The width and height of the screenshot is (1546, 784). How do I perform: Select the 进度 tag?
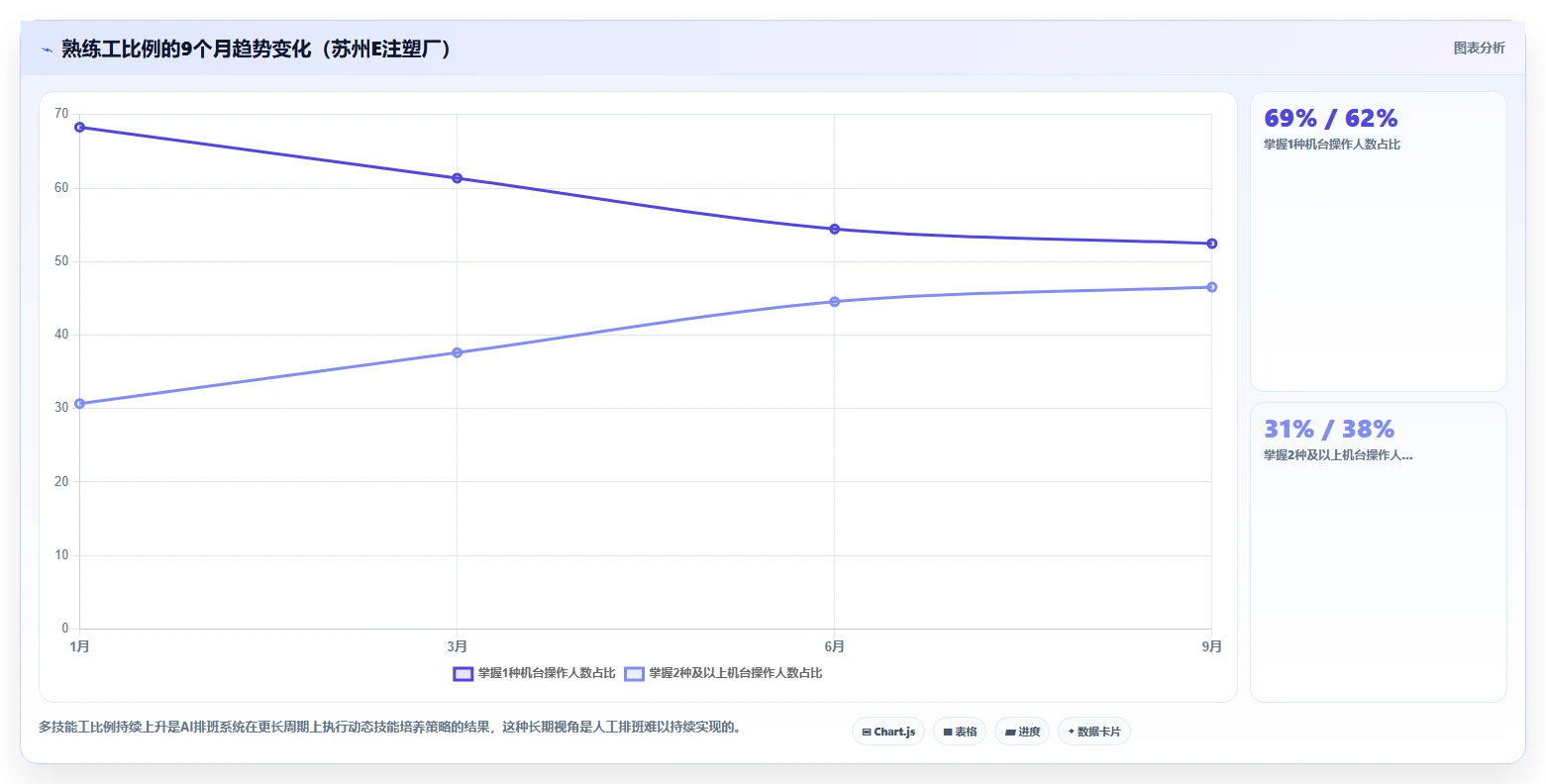[1022, 732]
